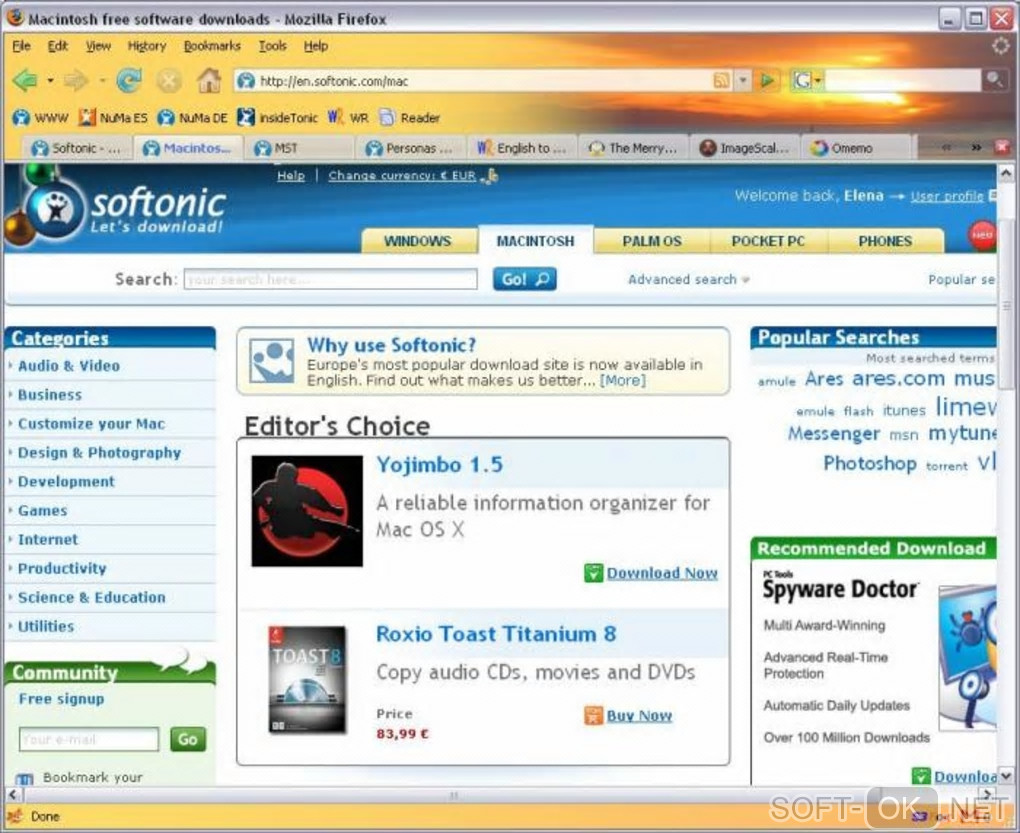Switch to the Personas browser tab
The height and width of the screenshot is (833, 1020).
411,148
